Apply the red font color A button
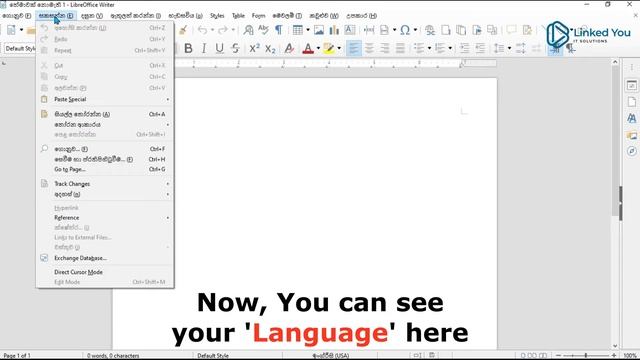Viewport: 640px width, 360px height. coord(308,49)
